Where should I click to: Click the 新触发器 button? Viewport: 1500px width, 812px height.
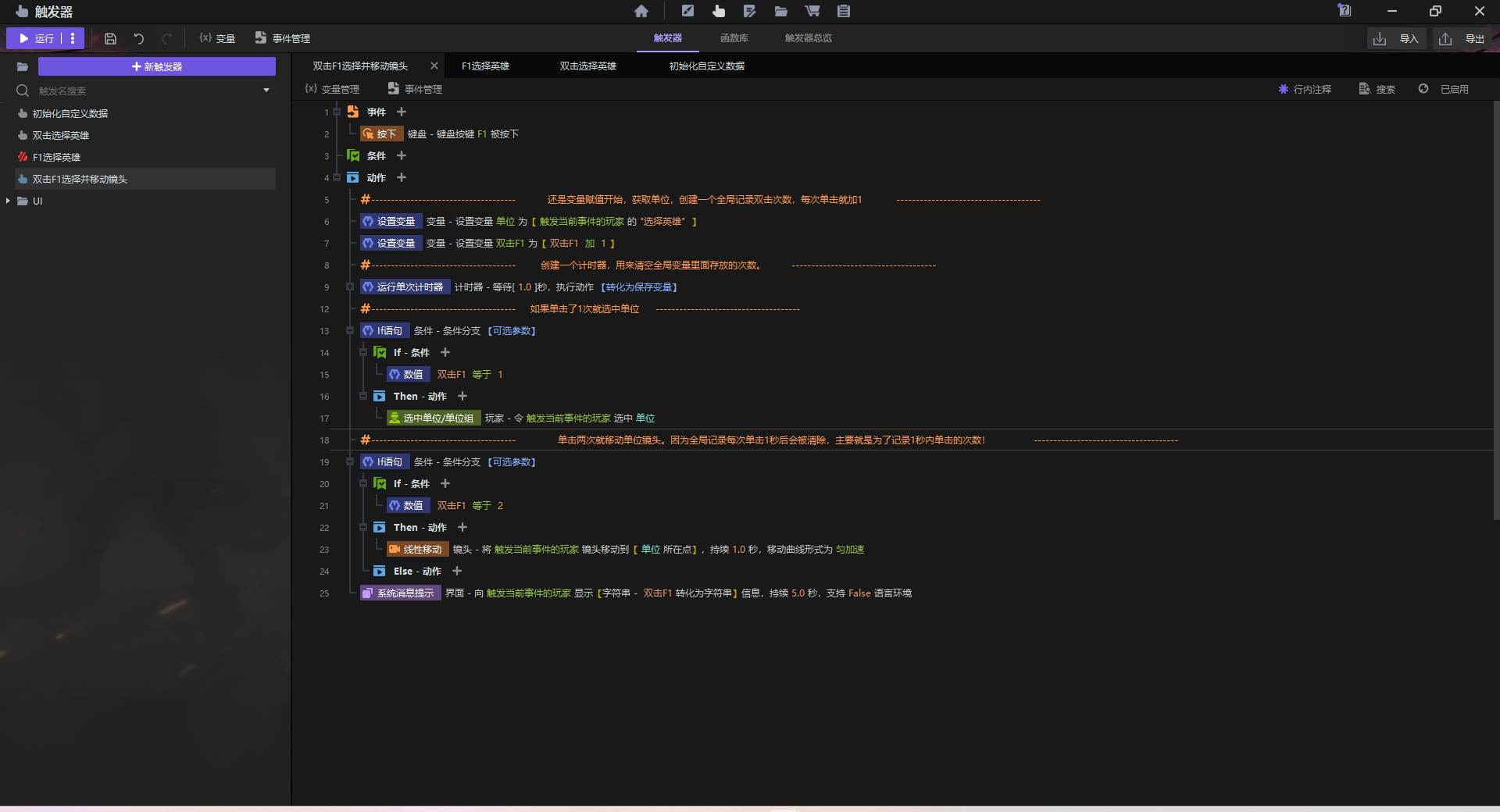[157, 66]
